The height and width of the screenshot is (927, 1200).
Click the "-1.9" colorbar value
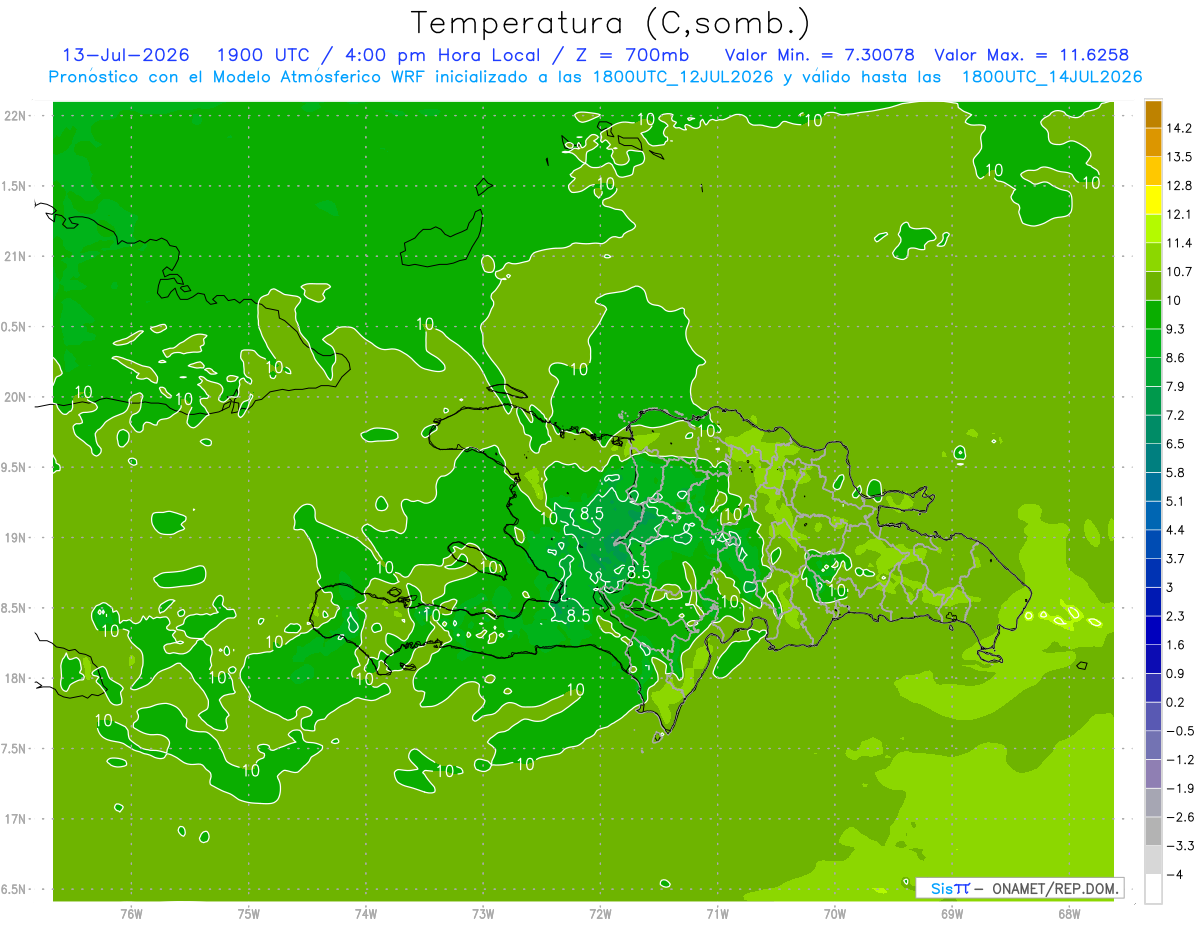coord(1181,788)
